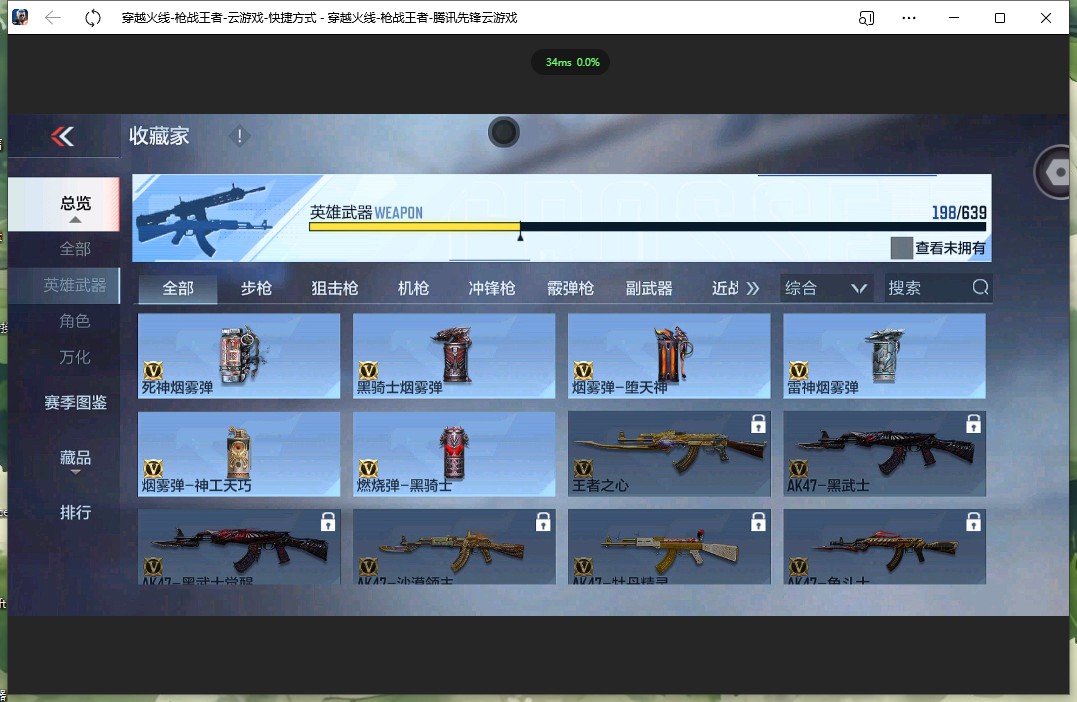Image resolution: width=1077 pixels, height=702 pixels.
Task: Tap the floating round button at top center
Action: point(503,132)
